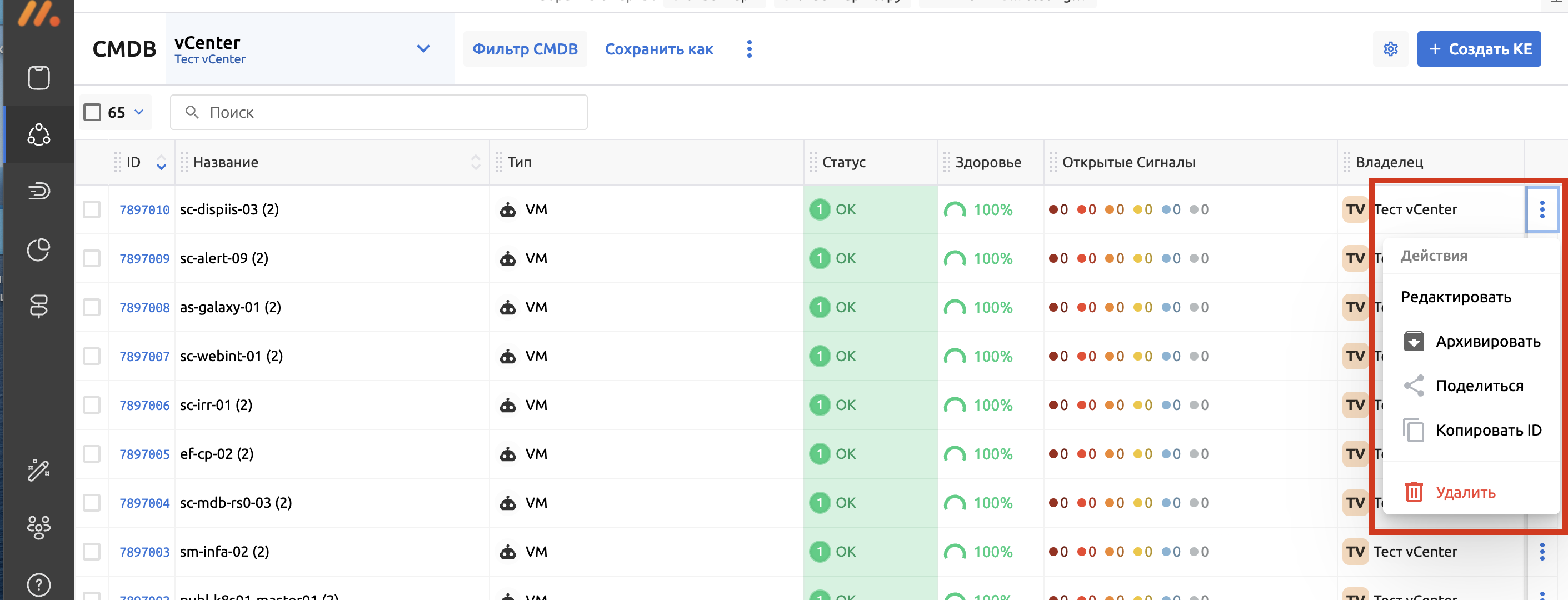Open the ID link 7897006
This screenshot has height=600, width=1568.
tap(144, 405)
